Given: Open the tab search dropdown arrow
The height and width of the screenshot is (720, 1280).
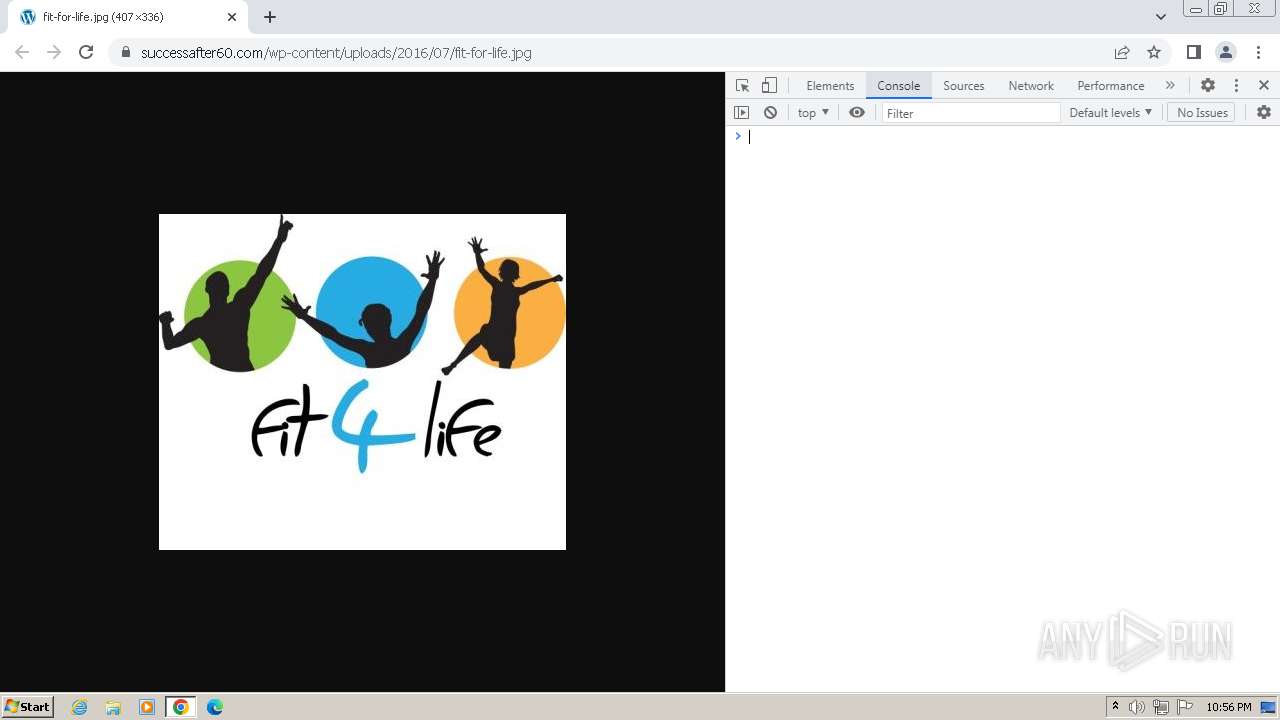Looking at the screenshot, I should click(1161, 17).
